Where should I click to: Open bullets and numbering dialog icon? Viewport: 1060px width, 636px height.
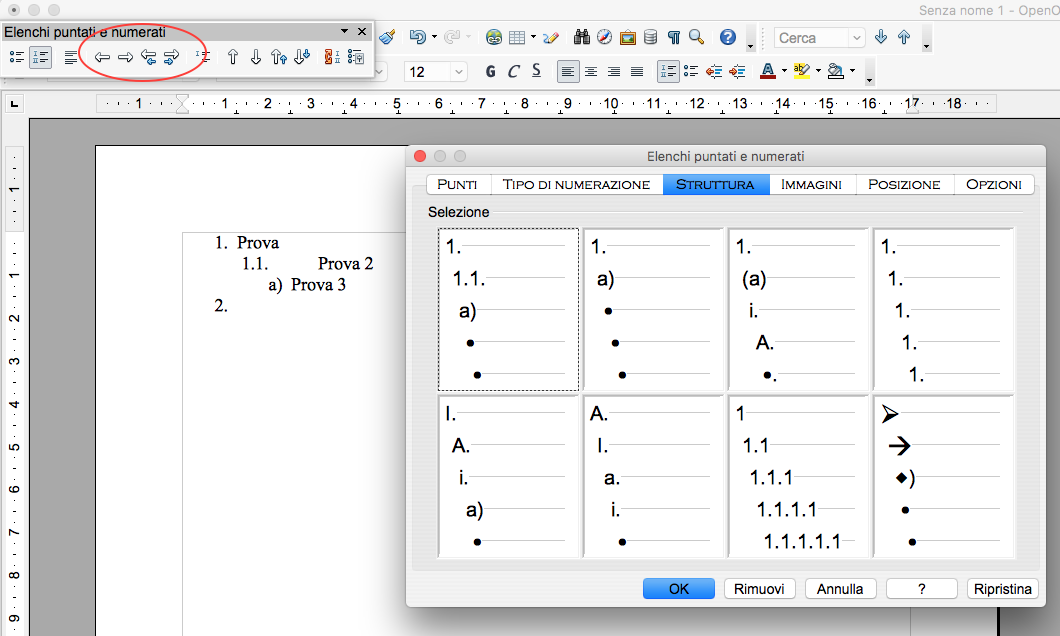[x=356, y=57]
